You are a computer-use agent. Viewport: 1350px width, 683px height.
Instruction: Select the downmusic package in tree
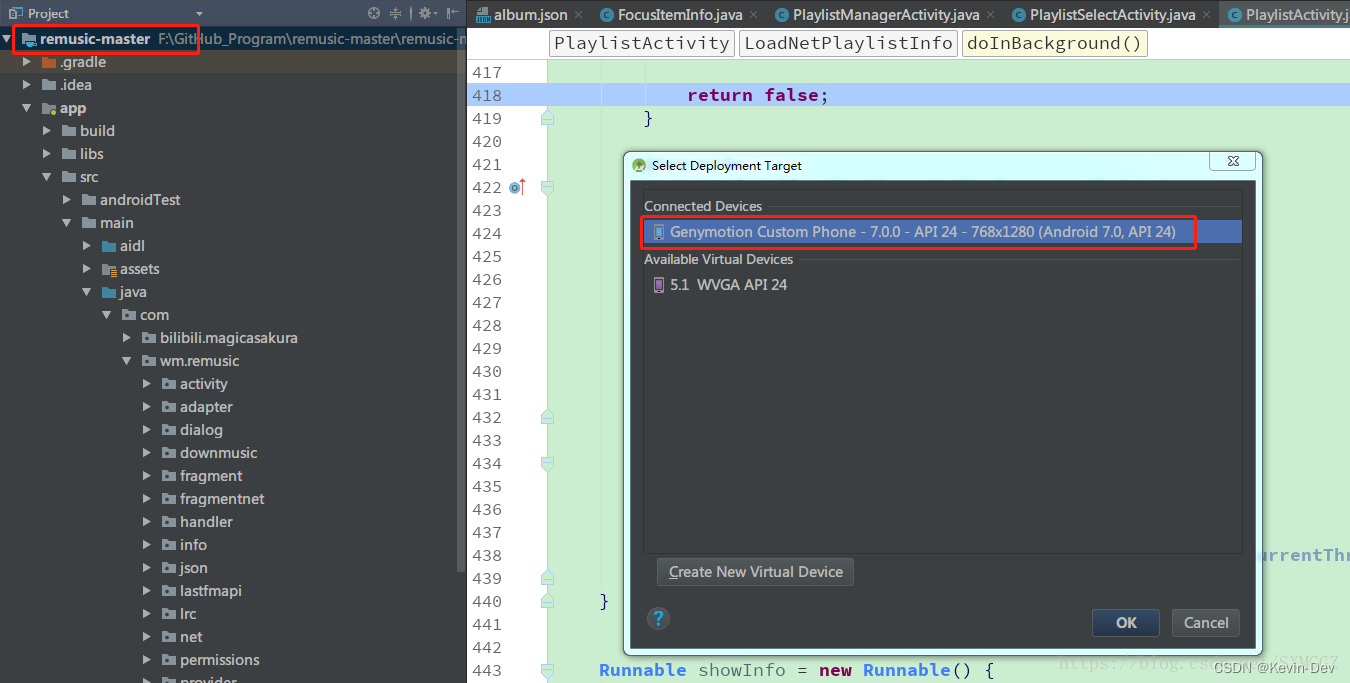pyautogui.click(x=218, y=453)
